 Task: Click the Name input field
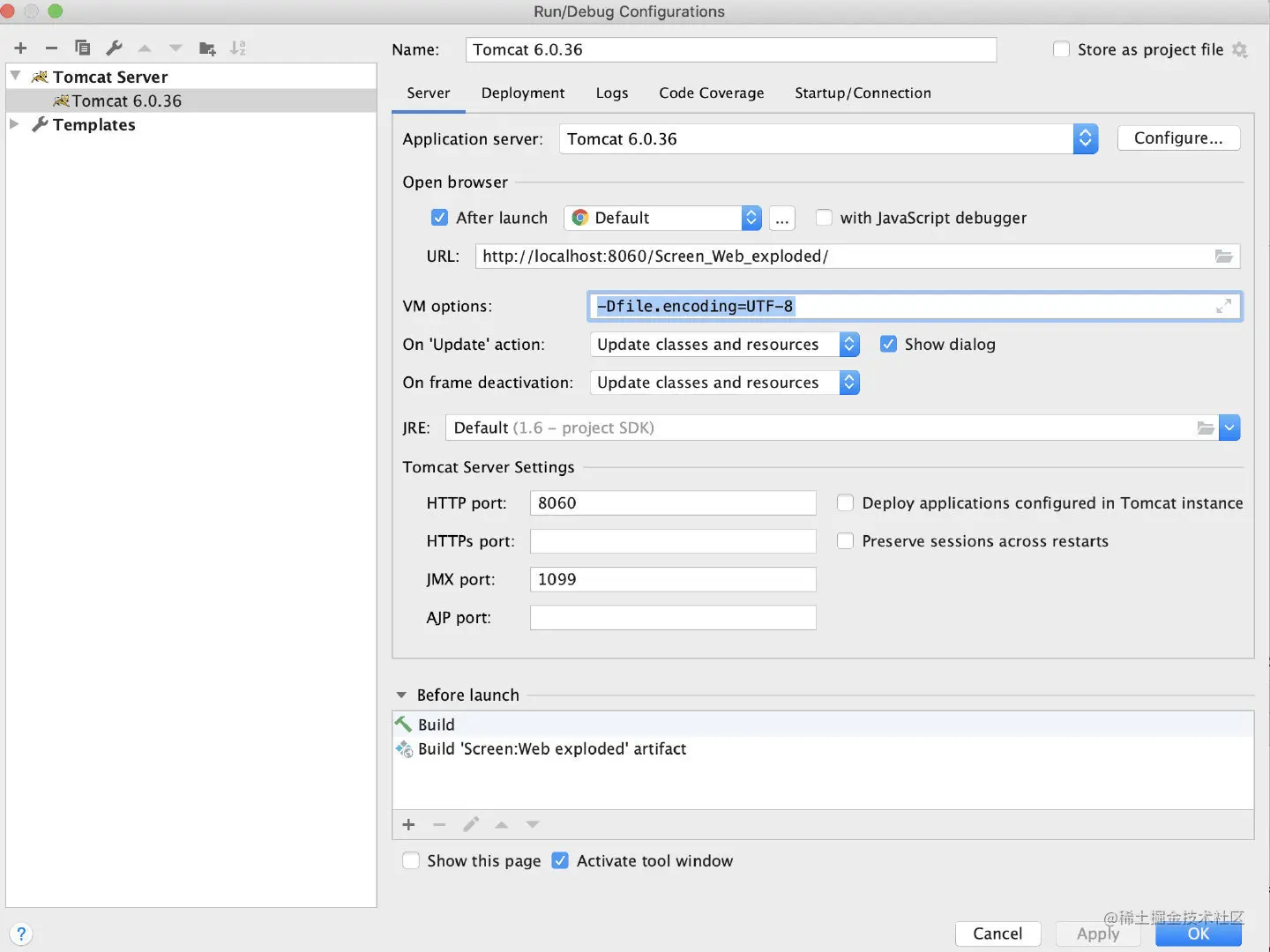[731, 50]
